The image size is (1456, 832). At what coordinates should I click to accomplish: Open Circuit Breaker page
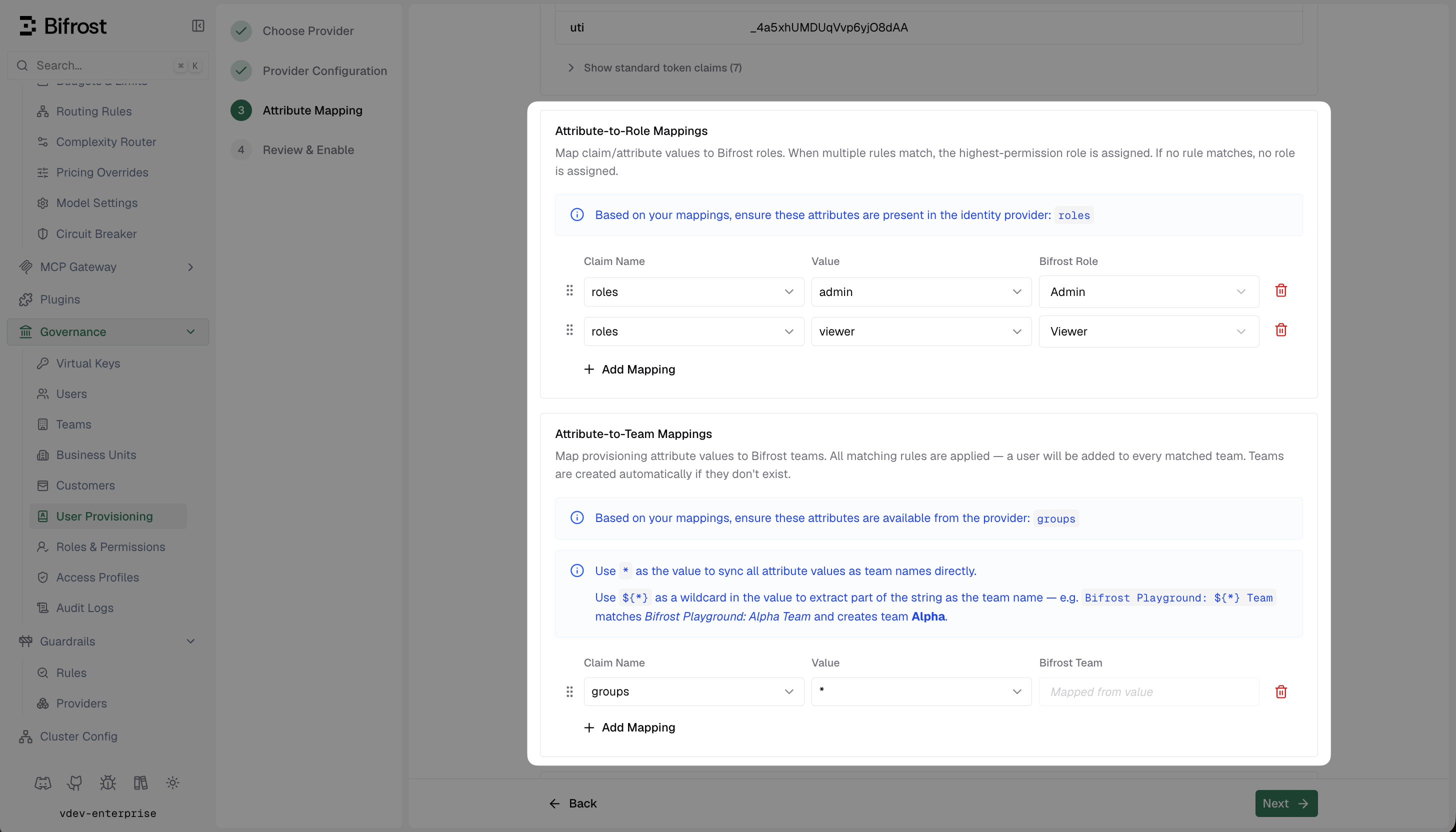[x=107, y=233]
